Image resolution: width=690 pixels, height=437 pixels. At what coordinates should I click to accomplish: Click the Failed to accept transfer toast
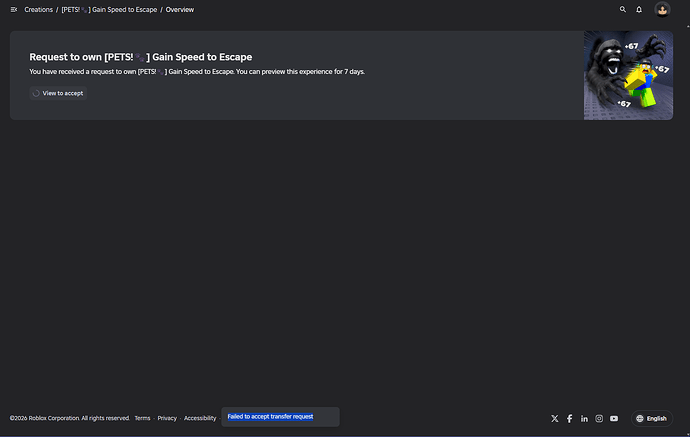click(x=280, y=417)
